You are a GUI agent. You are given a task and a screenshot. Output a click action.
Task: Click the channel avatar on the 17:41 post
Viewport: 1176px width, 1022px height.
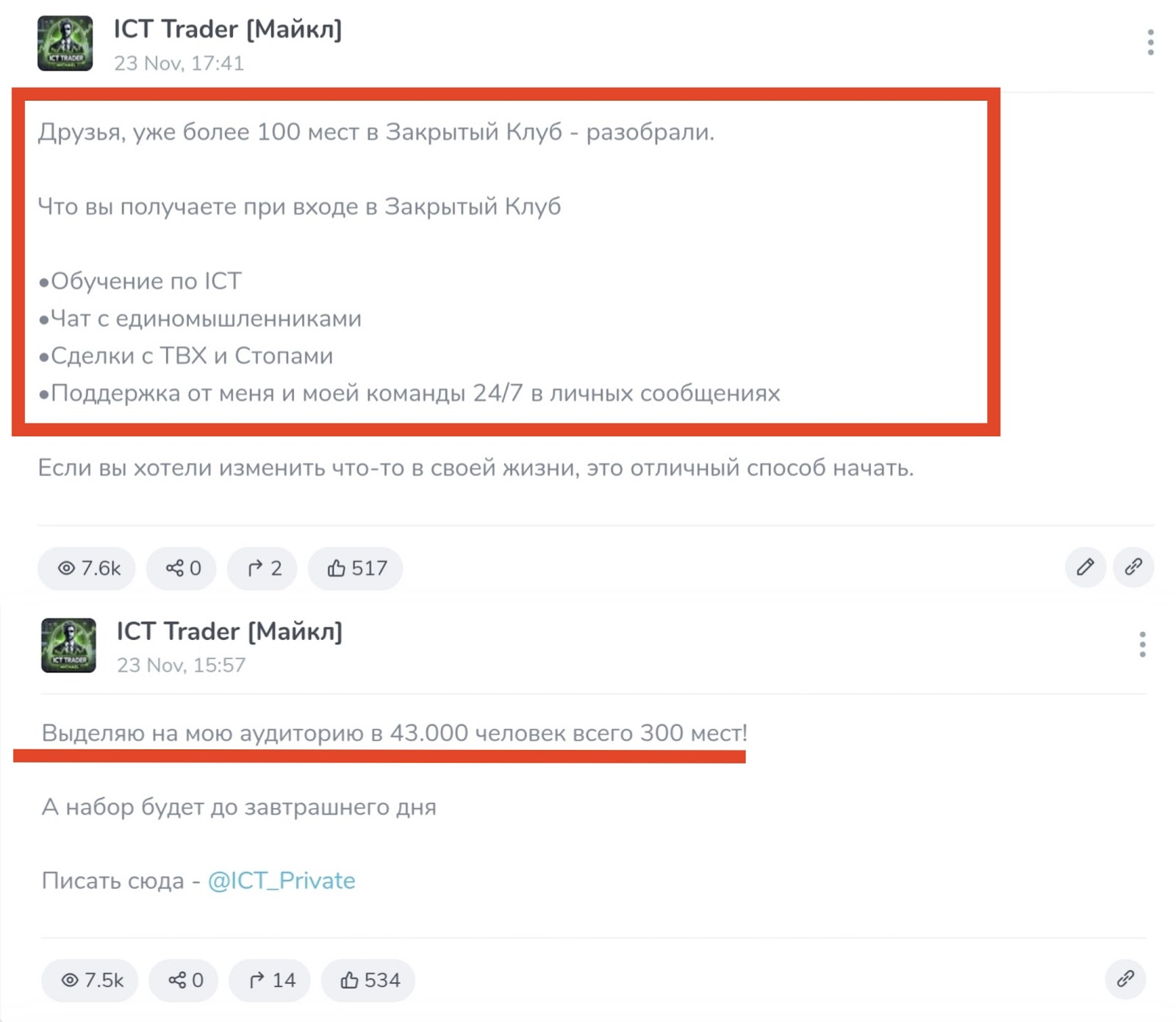click(65, 43)
